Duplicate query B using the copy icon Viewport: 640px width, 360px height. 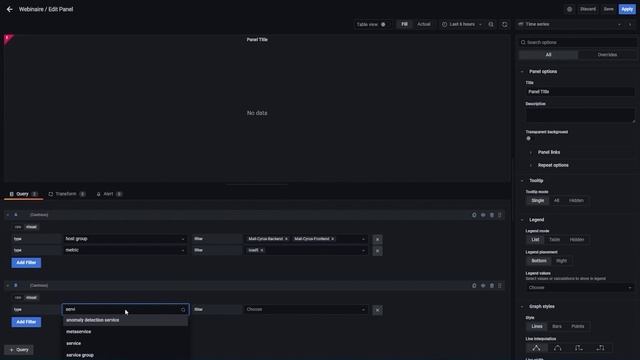click(x=474, y=286)
